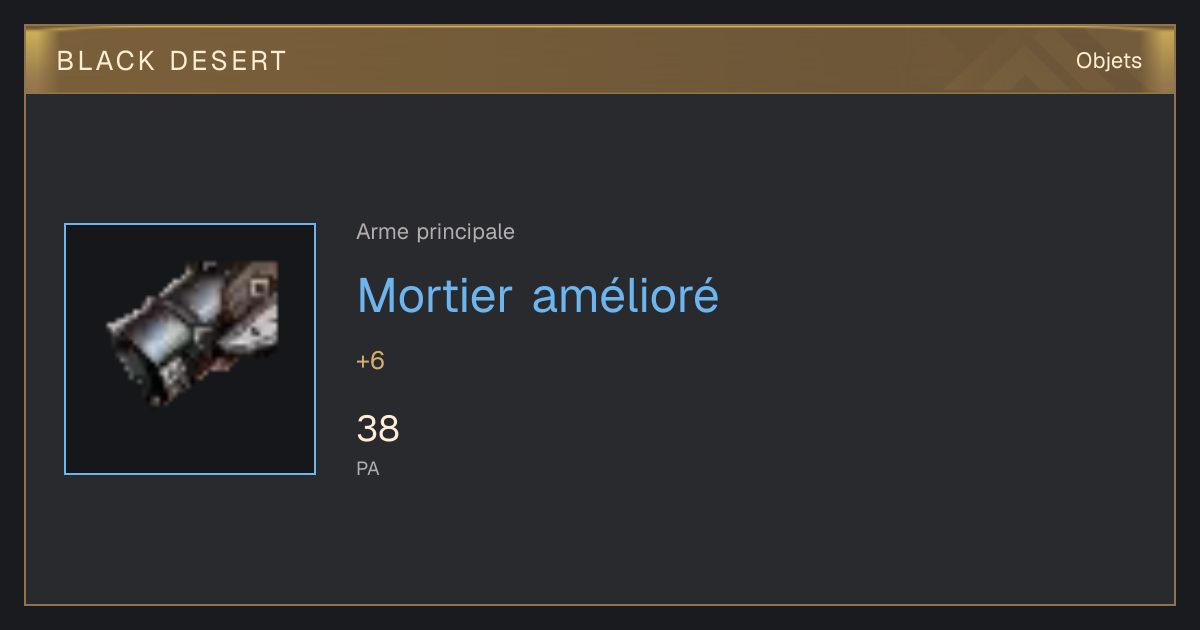Image resolution: width=1200 pixels, height=630 pixels.
Task: Select the Arme principale type label
Action: click(x=436, y=232)
